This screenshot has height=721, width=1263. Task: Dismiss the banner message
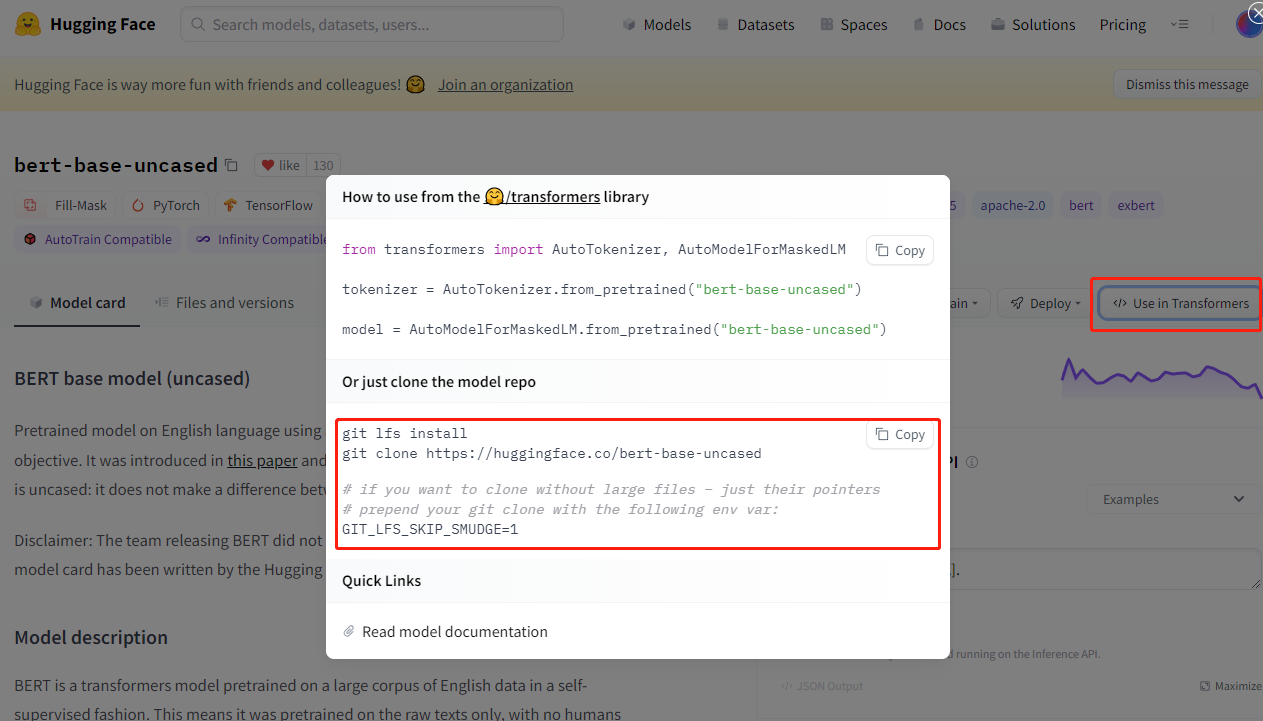click(1187, 85)
